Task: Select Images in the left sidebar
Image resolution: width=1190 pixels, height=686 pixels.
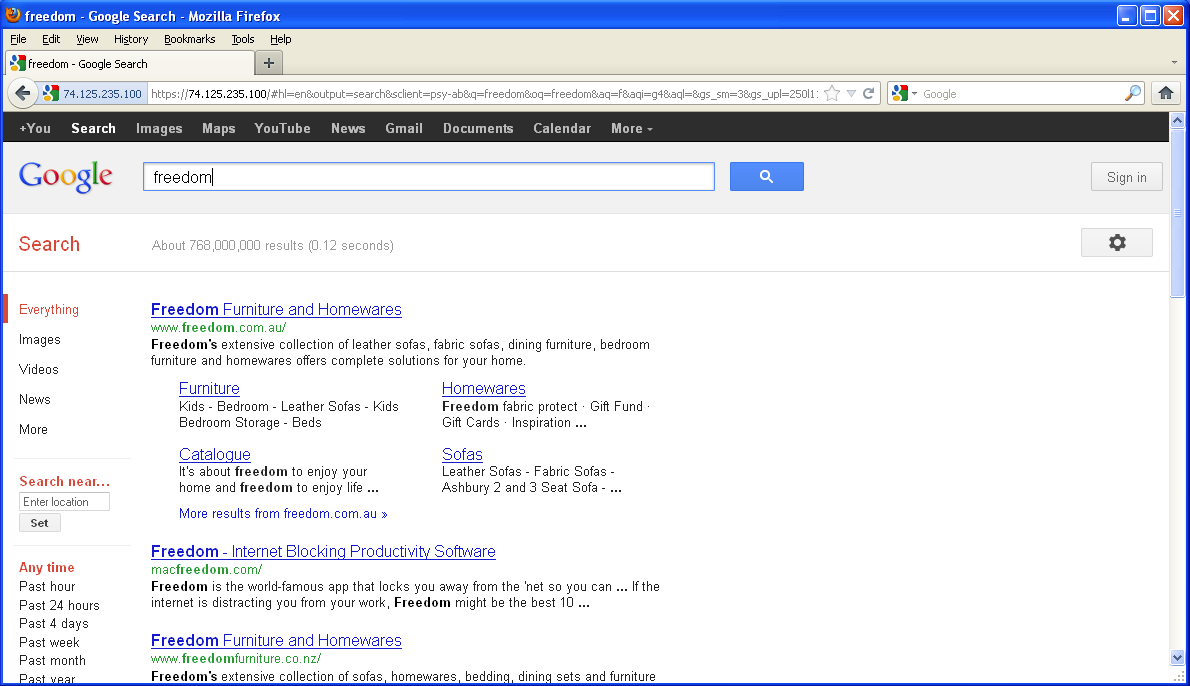Action: pyautogui.click(x=40, y=340)
